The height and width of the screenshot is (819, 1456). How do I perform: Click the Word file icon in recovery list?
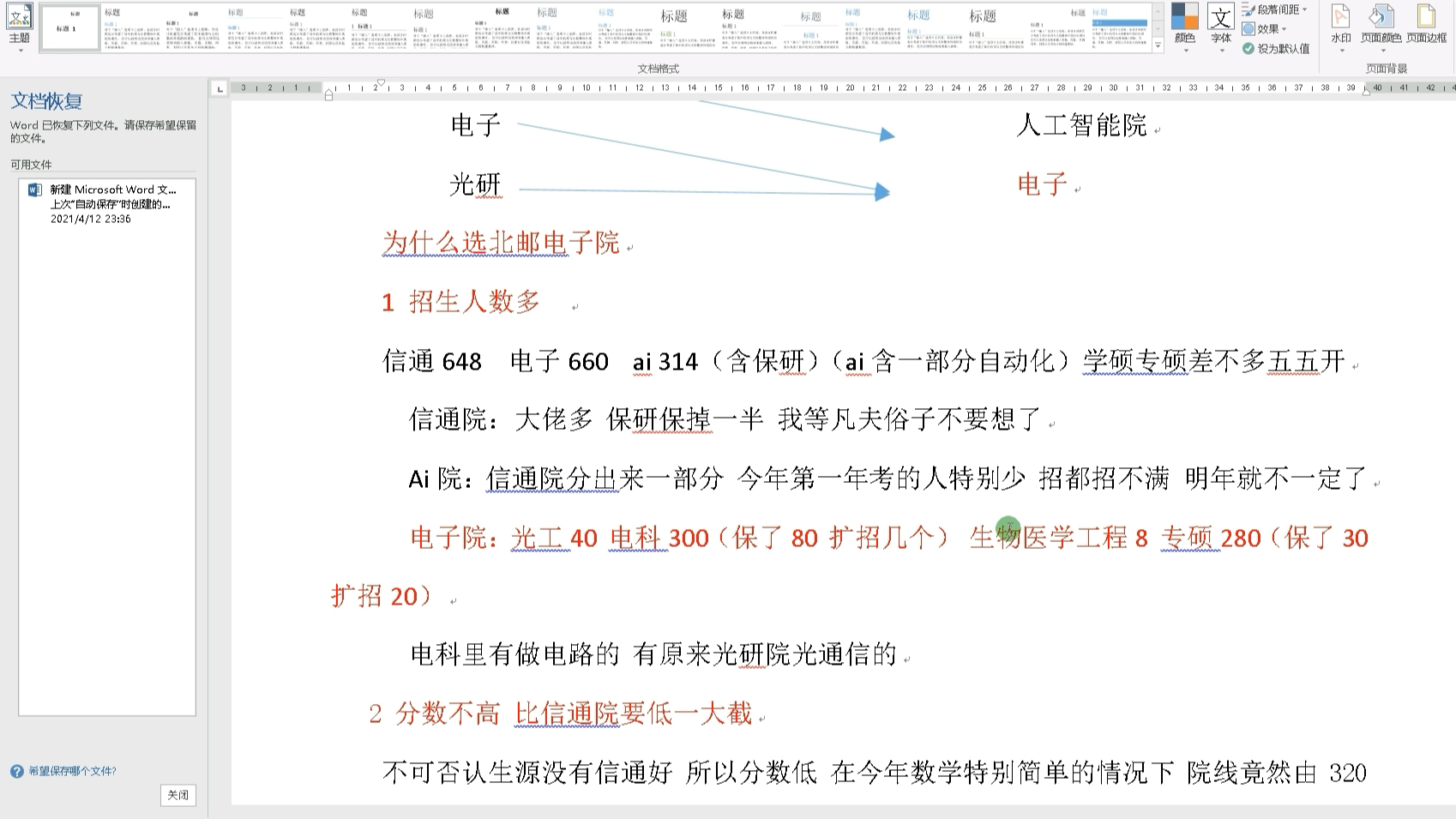pos(35,190)
